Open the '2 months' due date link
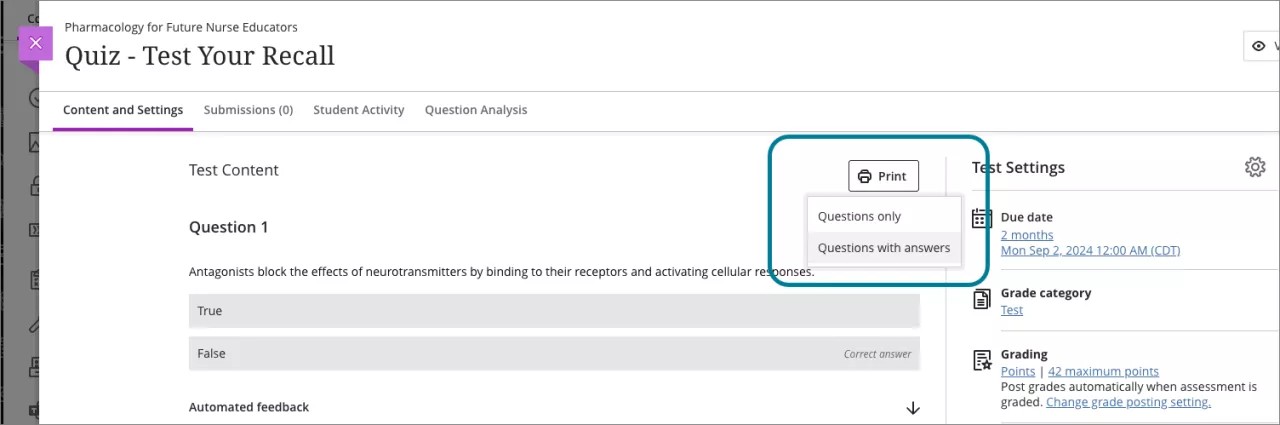Viewport: 1280px width, 425px height. (1026, 235)
